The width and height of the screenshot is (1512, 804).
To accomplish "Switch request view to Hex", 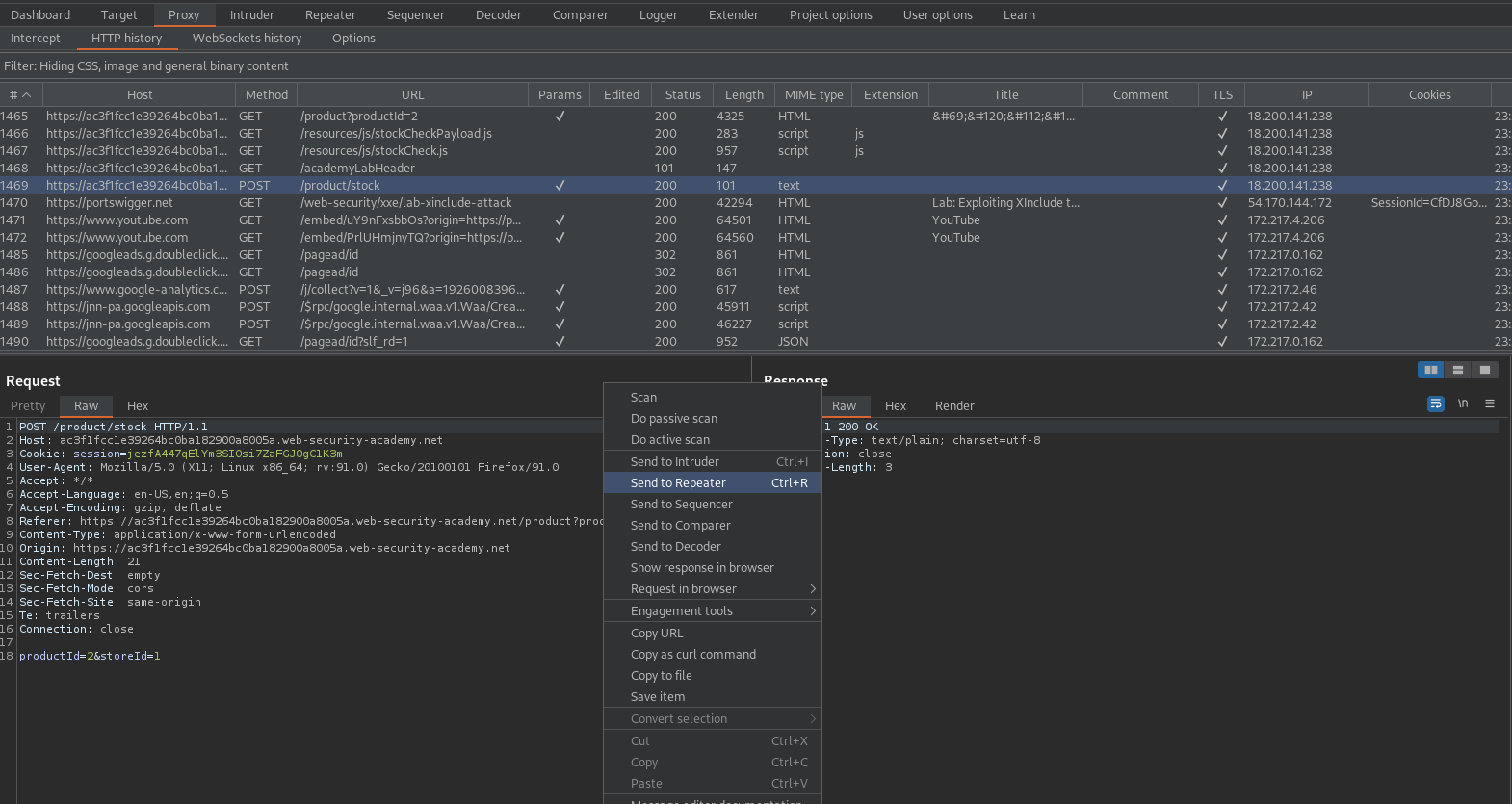I will tap(138, 405).
